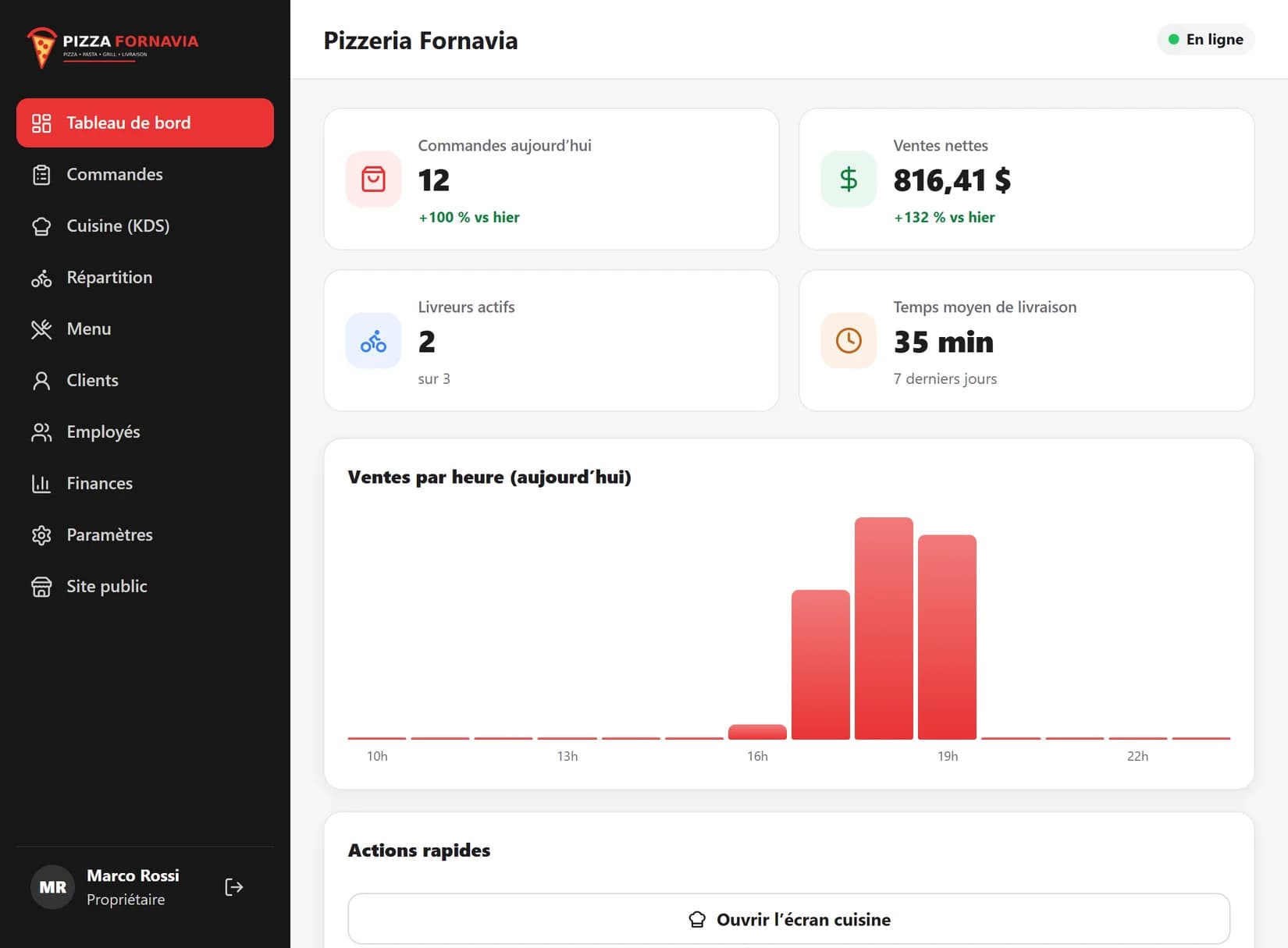
Task: Click the shopping bag icon on Commandes card
Action: tap(373, 179)
